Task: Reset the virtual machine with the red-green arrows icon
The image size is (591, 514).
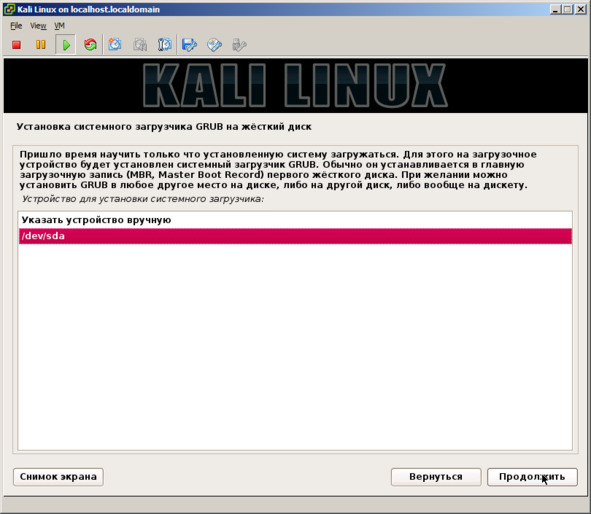Action: pos(90,45)
